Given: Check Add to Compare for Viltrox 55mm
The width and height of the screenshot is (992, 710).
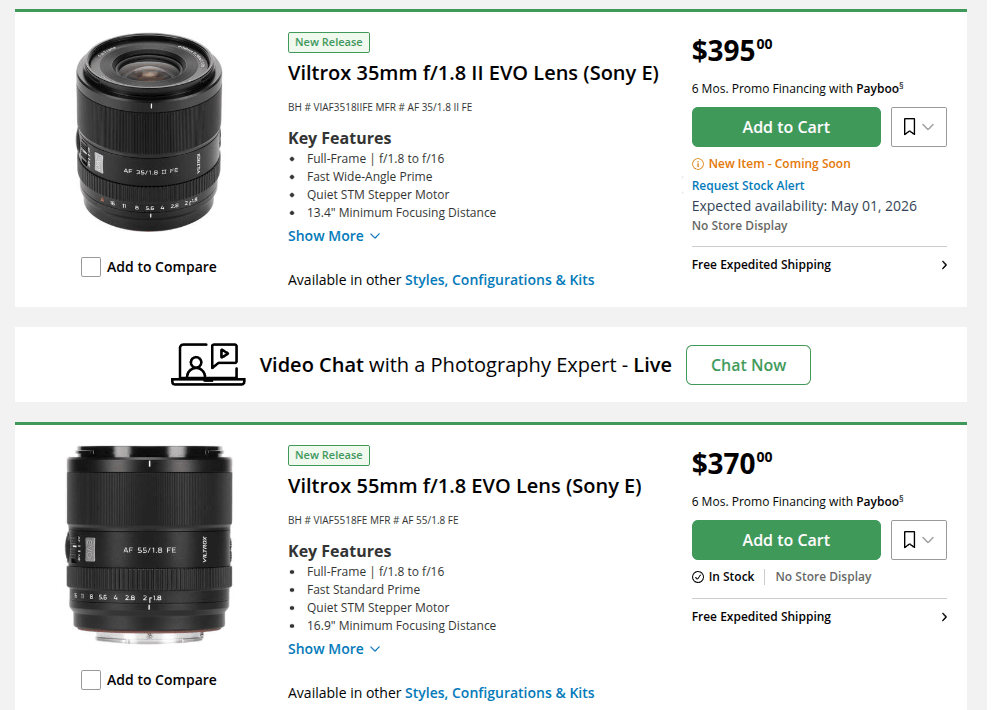Looking at the screenshot, I should click(91, 680).
